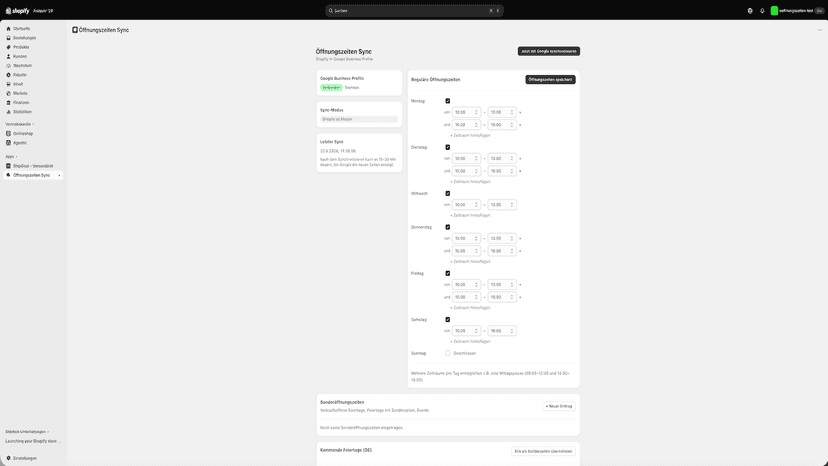Open the three-dot menu at top right of page
The height and width of the screenshot is (466, 828).
tap(820, 30)
